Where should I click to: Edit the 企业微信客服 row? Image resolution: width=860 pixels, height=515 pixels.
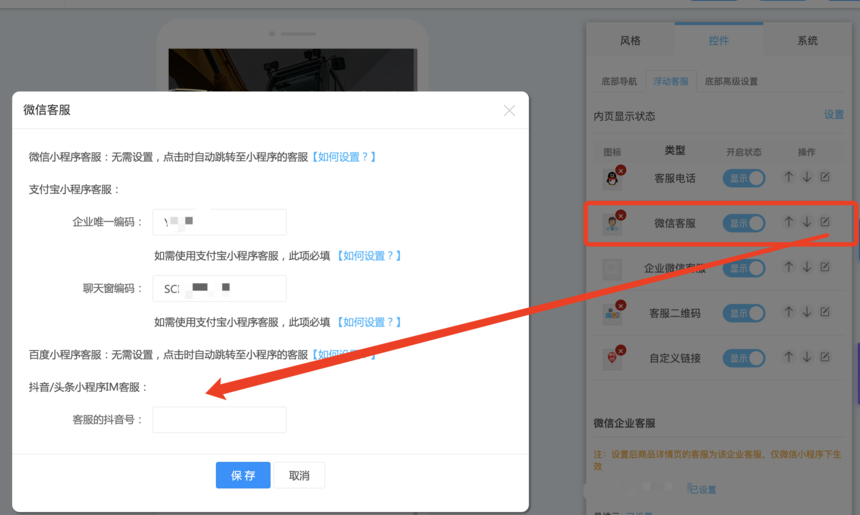[x=825, y=267]
